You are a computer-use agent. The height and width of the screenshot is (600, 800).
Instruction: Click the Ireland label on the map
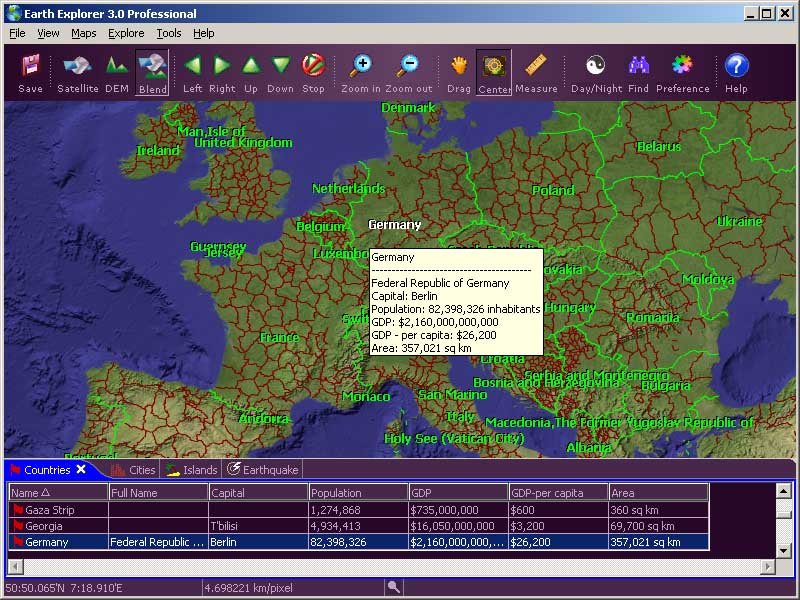(x=158, y=150)
